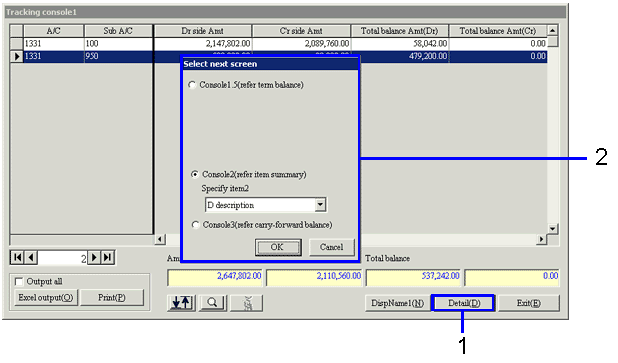Image resolution: width=618 pixels, height=363 pixels.
Task: Click the sort ascending/descending arrows icon
Action: point(181,303)
